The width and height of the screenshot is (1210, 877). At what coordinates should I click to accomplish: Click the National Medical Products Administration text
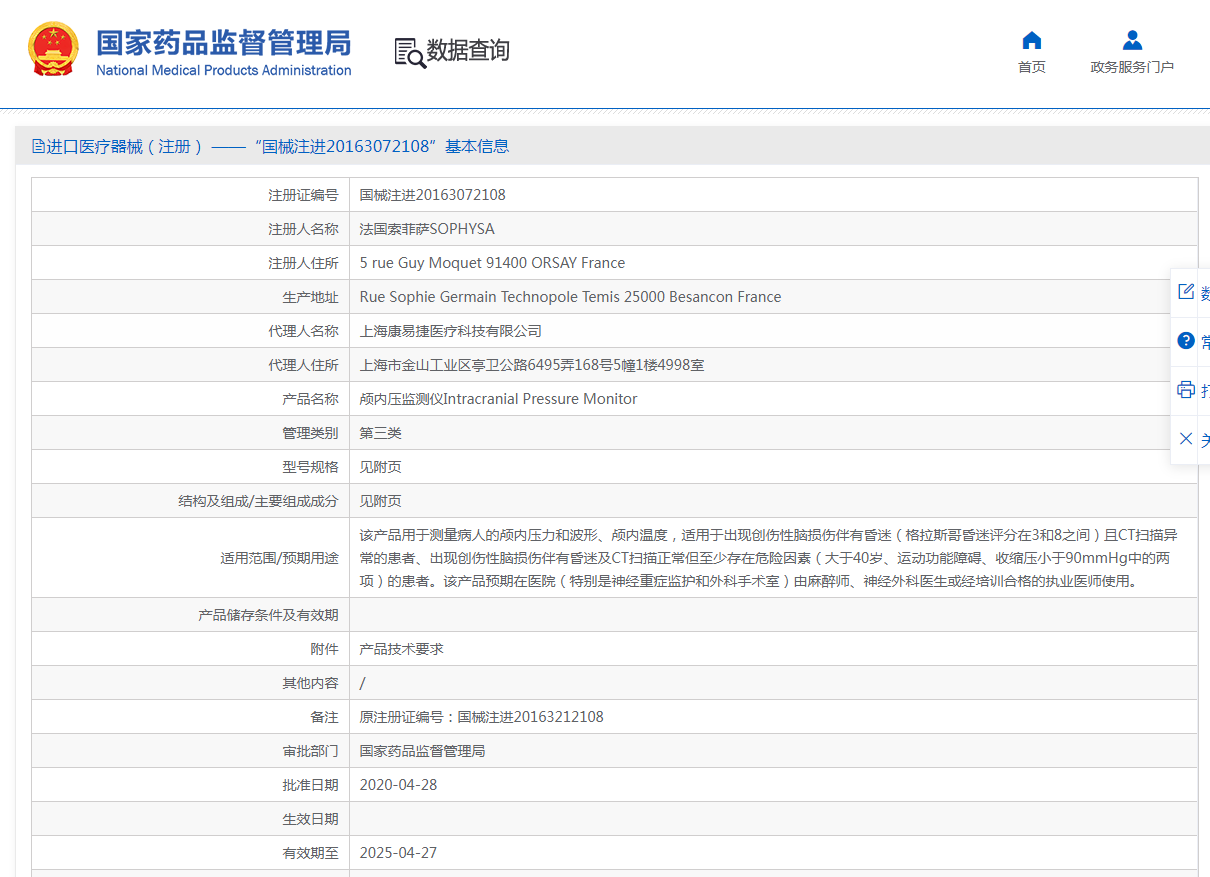[223, 70]
